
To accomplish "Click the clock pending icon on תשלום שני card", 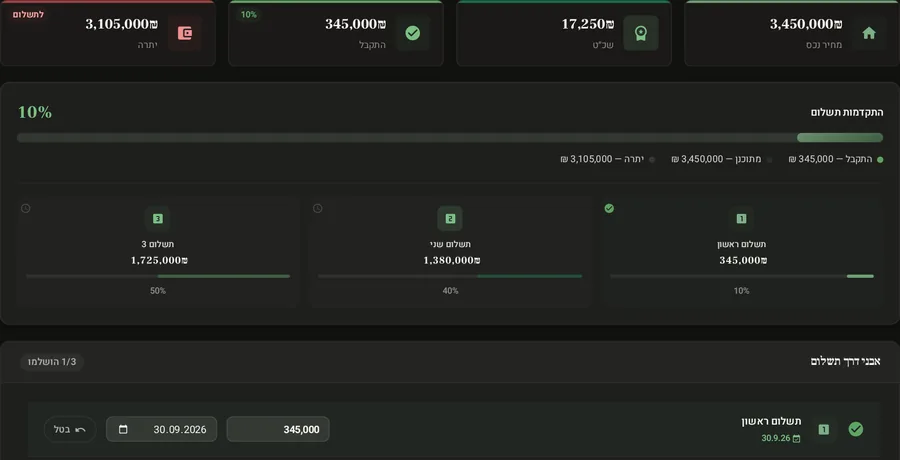I will pos(317,208).
